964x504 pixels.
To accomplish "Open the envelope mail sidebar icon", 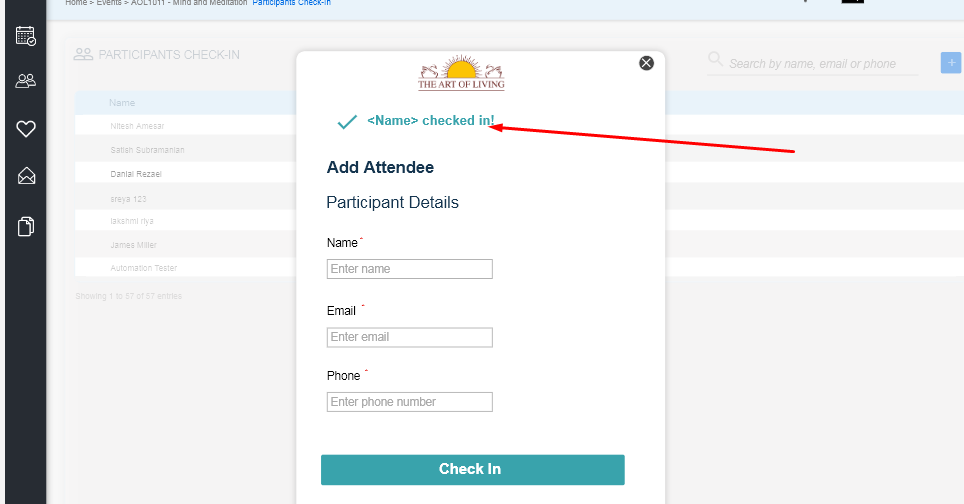I will pos(26,176).
